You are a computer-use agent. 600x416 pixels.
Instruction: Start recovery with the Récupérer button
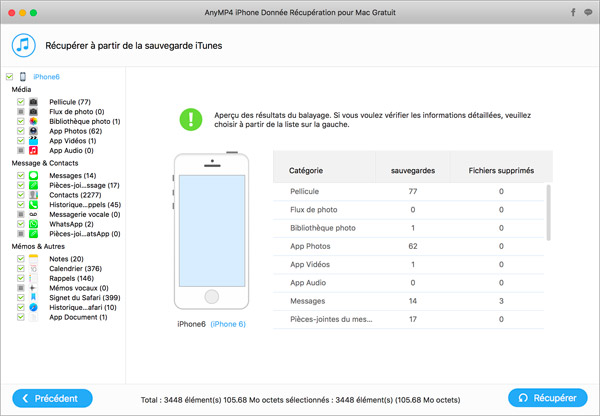[548, 398]
